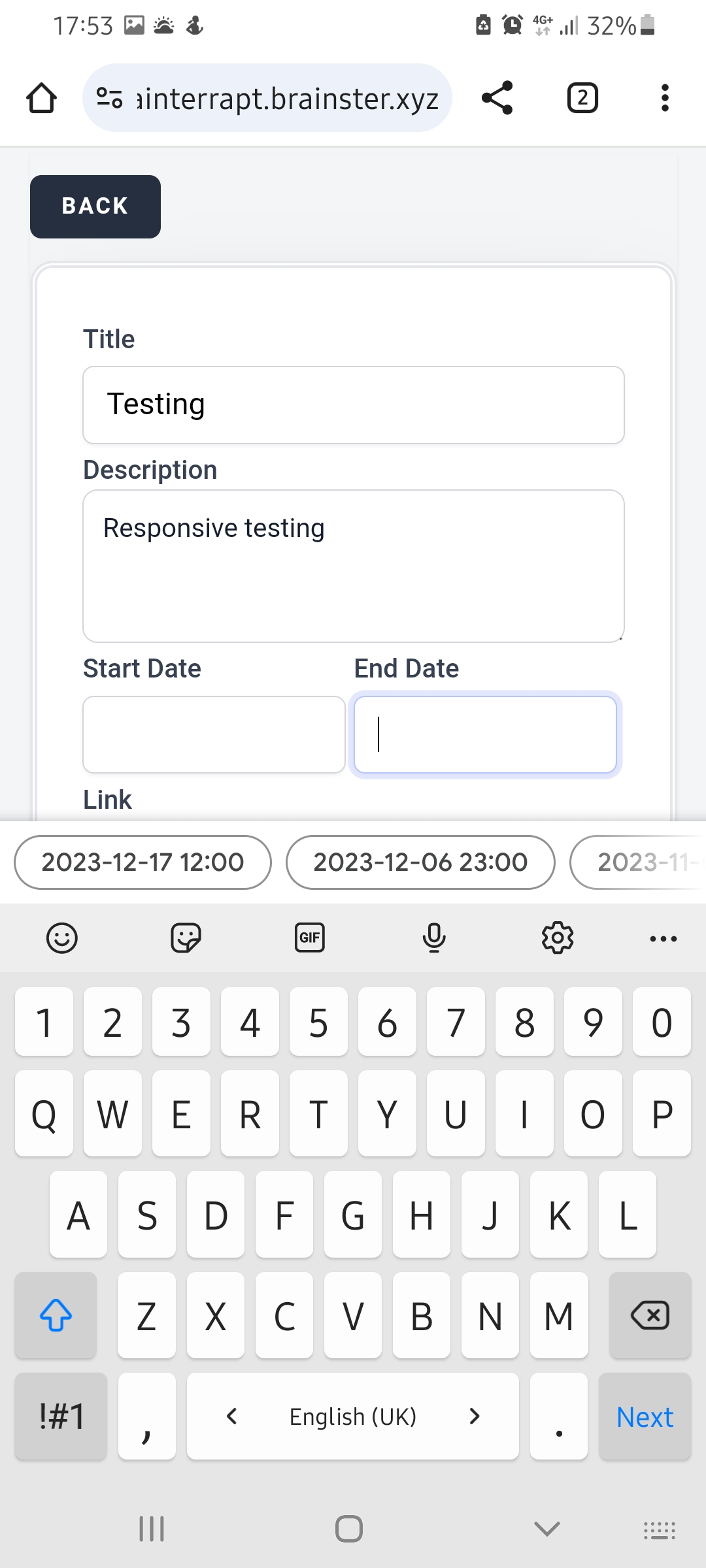This screenshot has height=1568, width=706.
Task: Switch keyboard language with right arrow
Action: [x=475, y=1416]
